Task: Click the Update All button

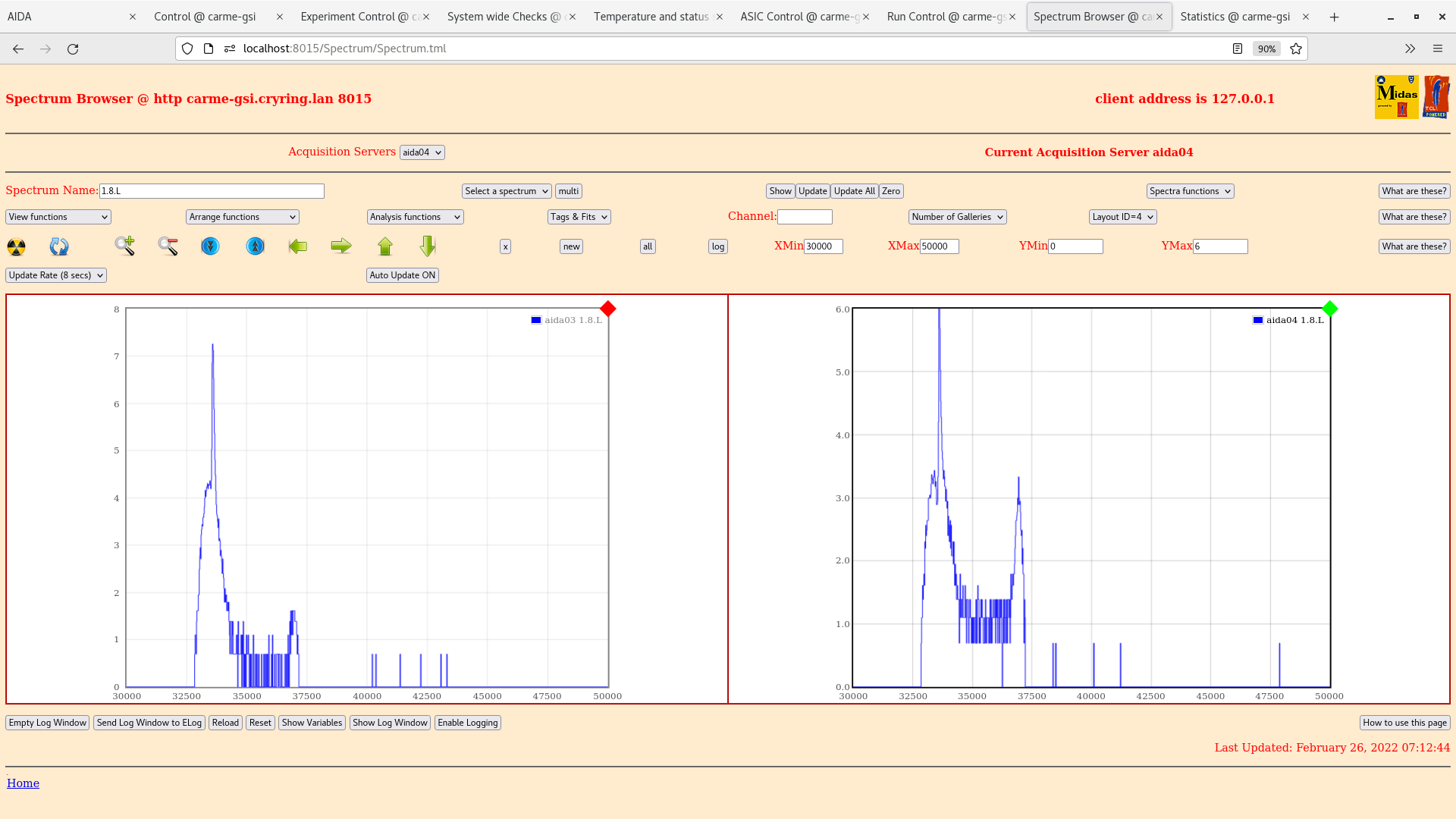Action: click(855, 191)
